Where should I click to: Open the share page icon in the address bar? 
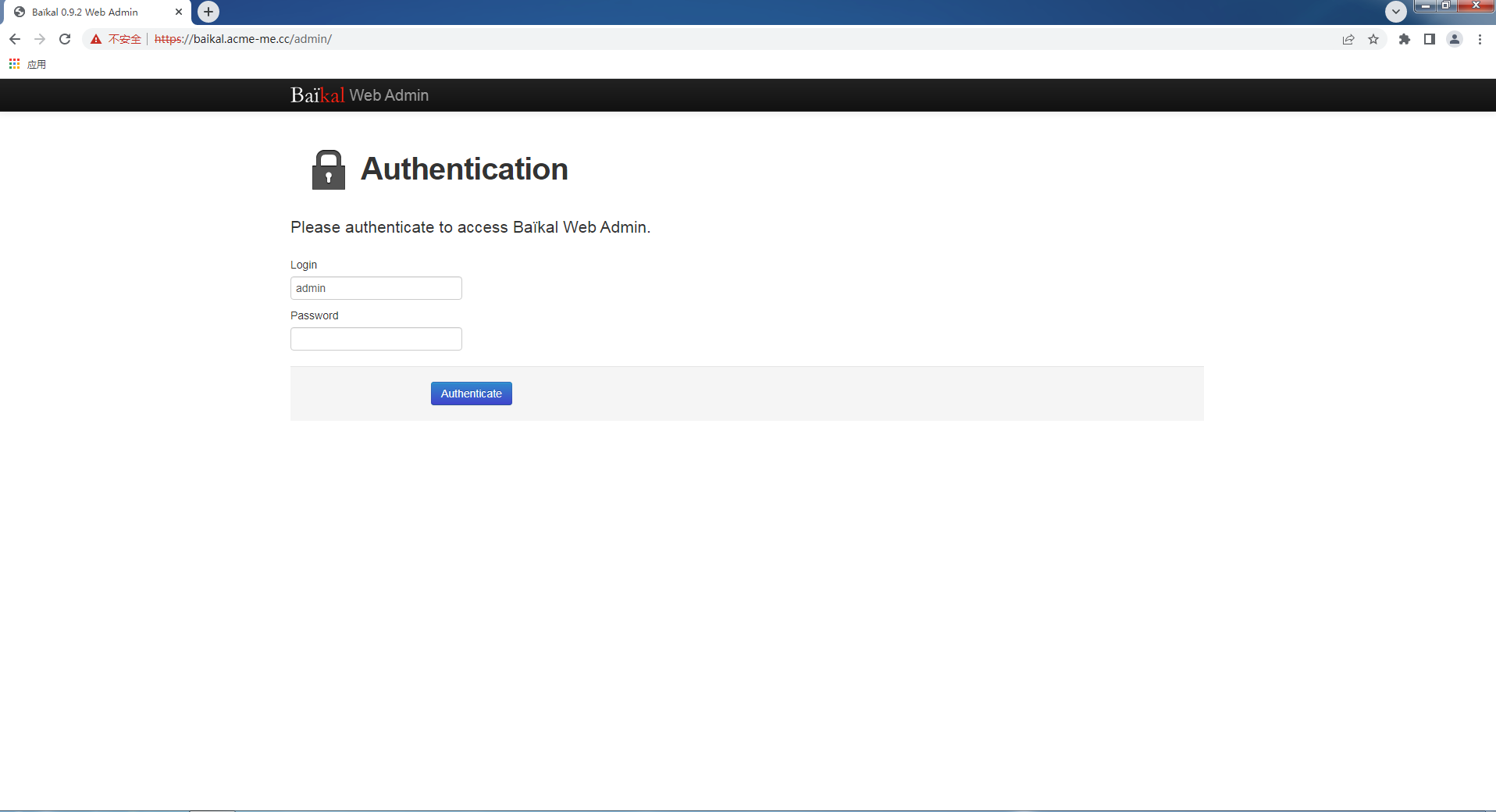click(x=1348, y=39)
